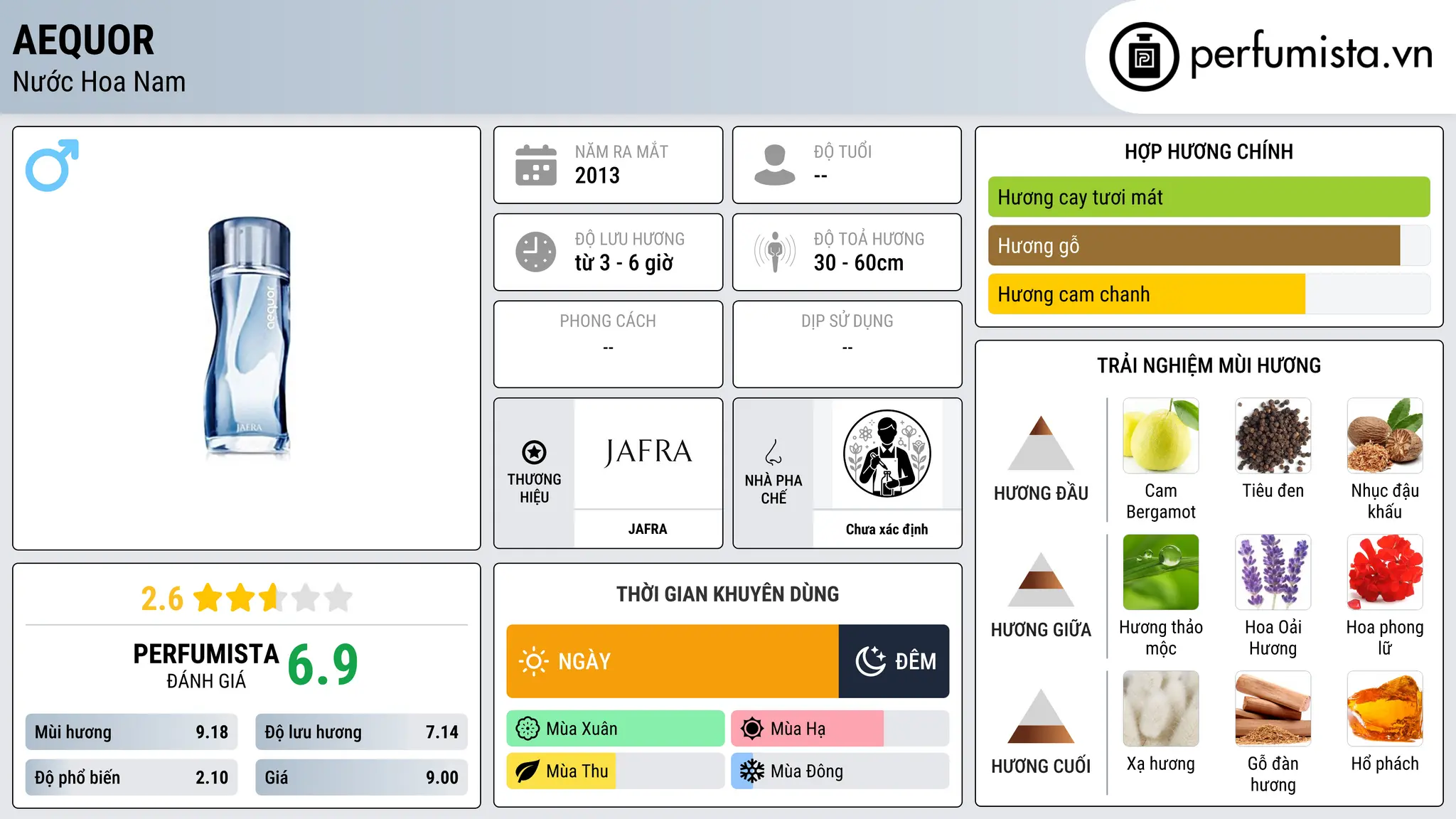Click the Mùi hương score row

click(x=132, y=732)
